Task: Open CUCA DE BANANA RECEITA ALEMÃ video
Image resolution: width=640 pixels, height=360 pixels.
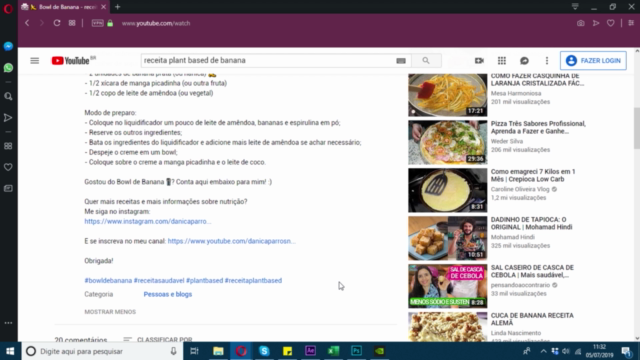Action: click(x=532, y=319)
